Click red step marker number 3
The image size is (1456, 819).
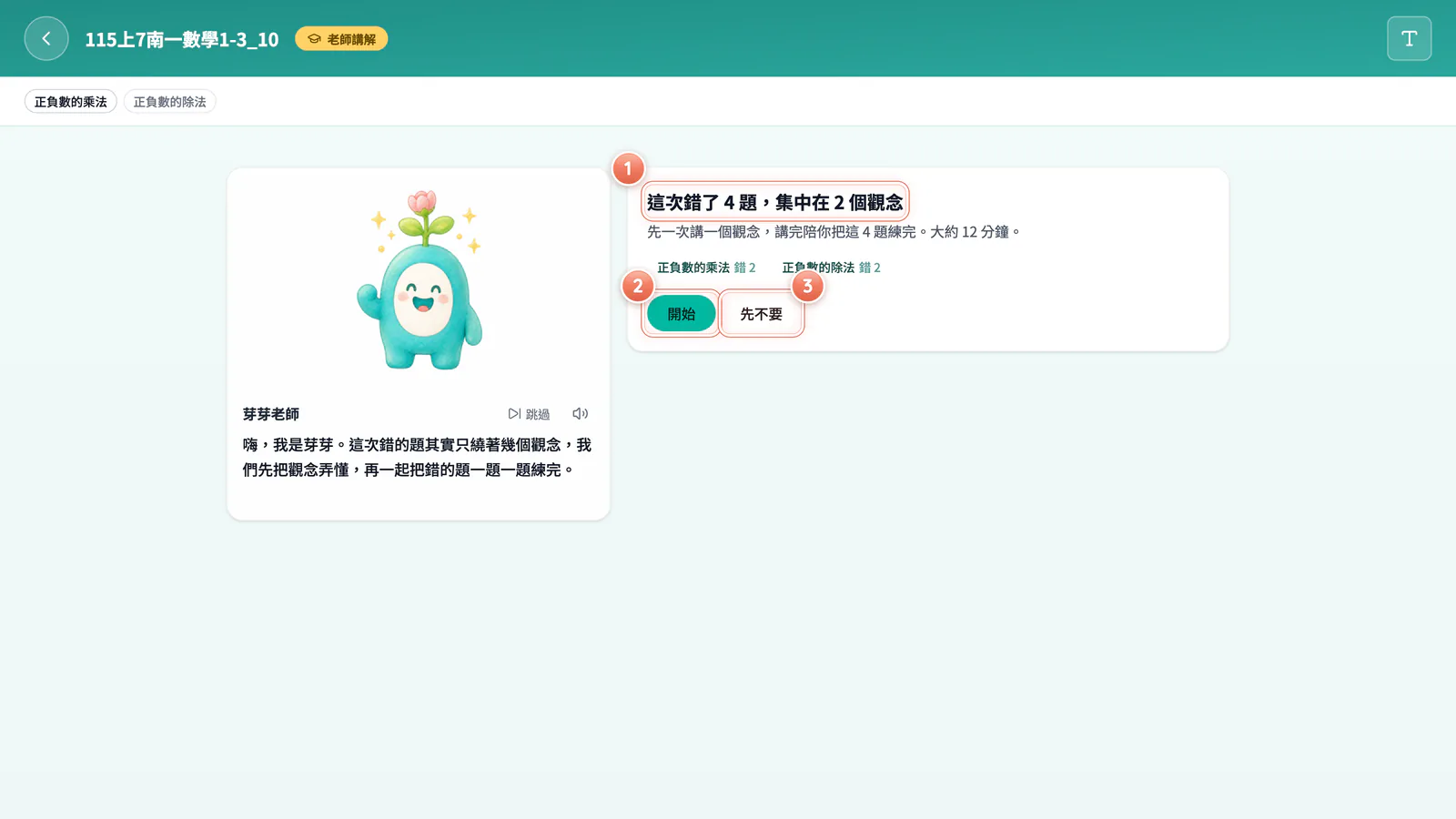[807, 287]
